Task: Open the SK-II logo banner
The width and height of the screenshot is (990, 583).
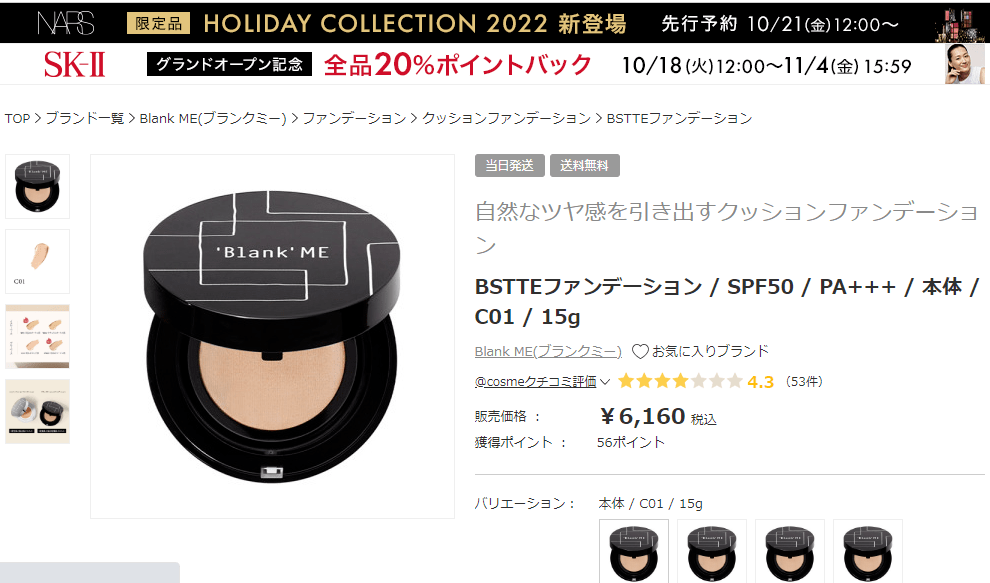Action: coord(75,64)
